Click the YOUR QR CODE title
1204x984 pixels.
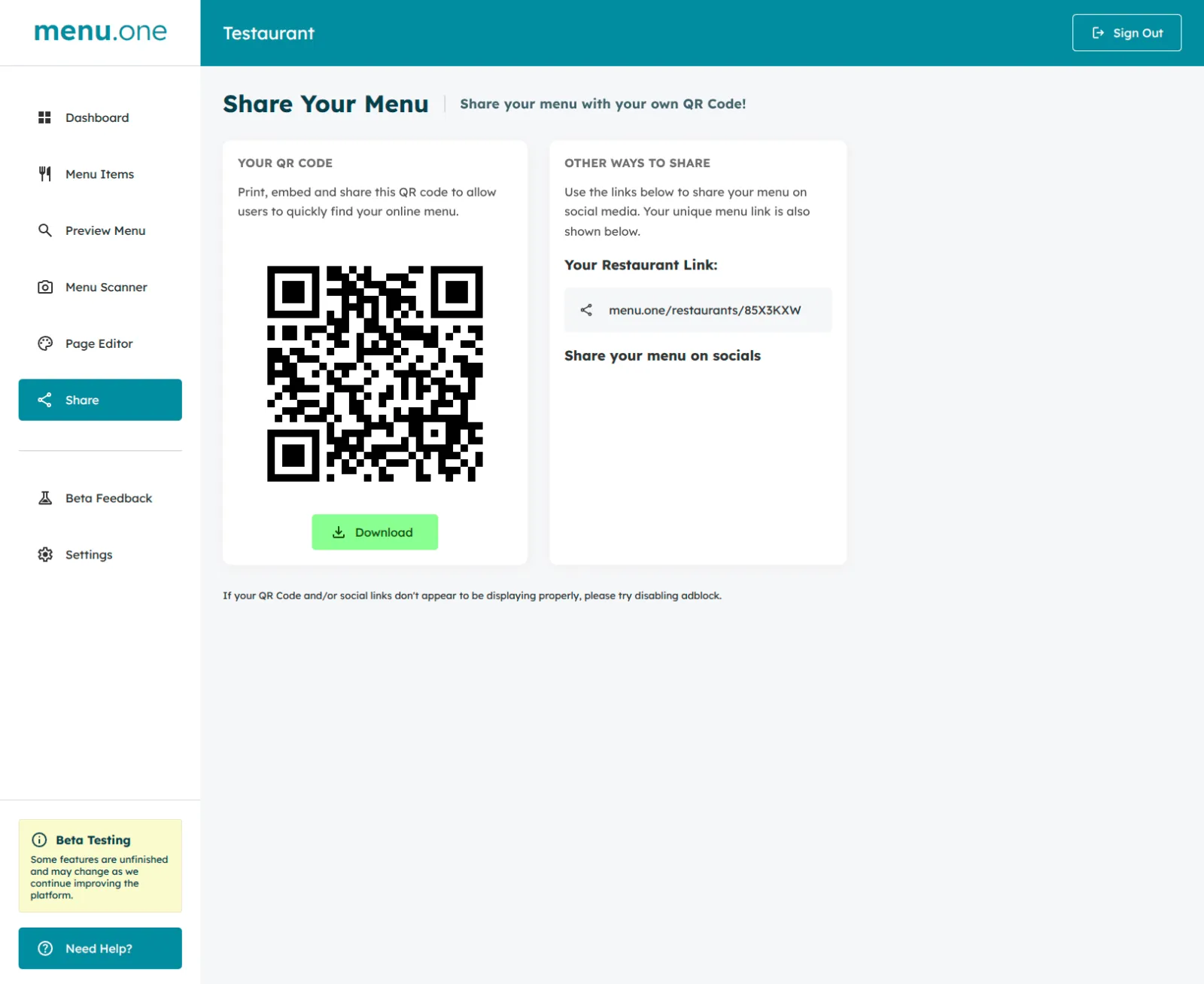285,163
